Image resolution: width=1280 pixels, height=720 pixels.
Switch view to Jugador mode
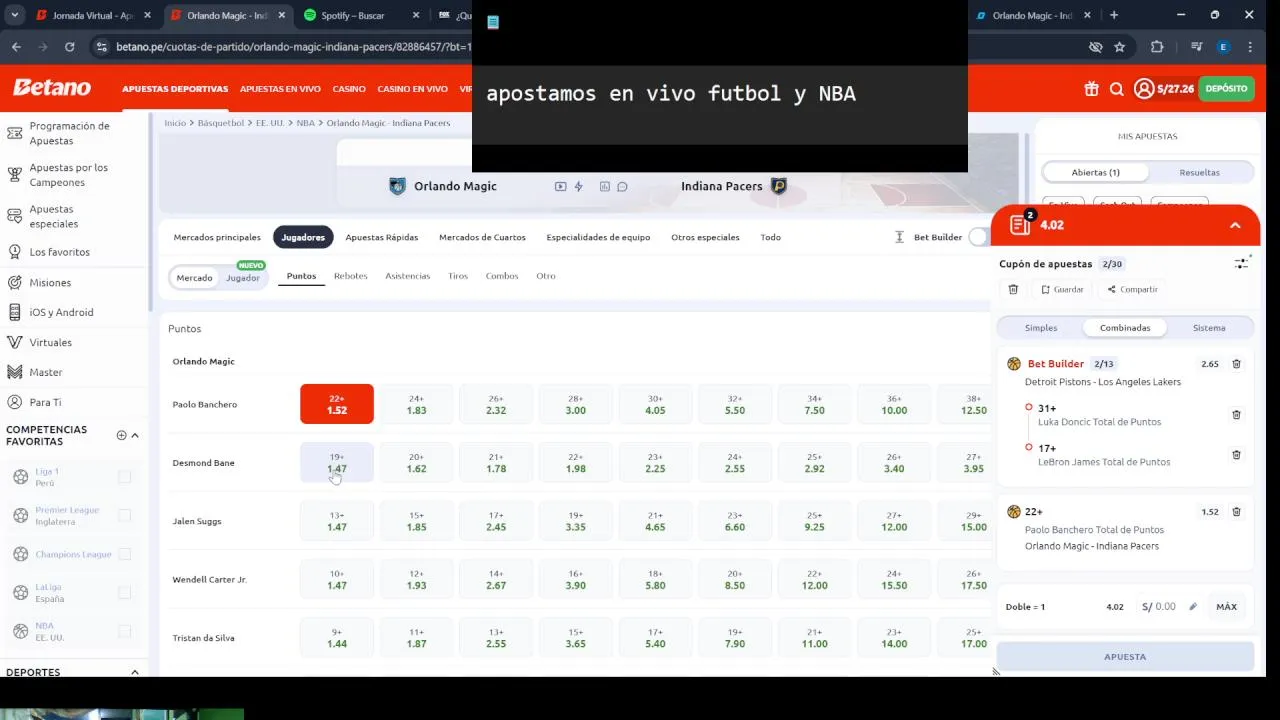[x=243, y=277]
